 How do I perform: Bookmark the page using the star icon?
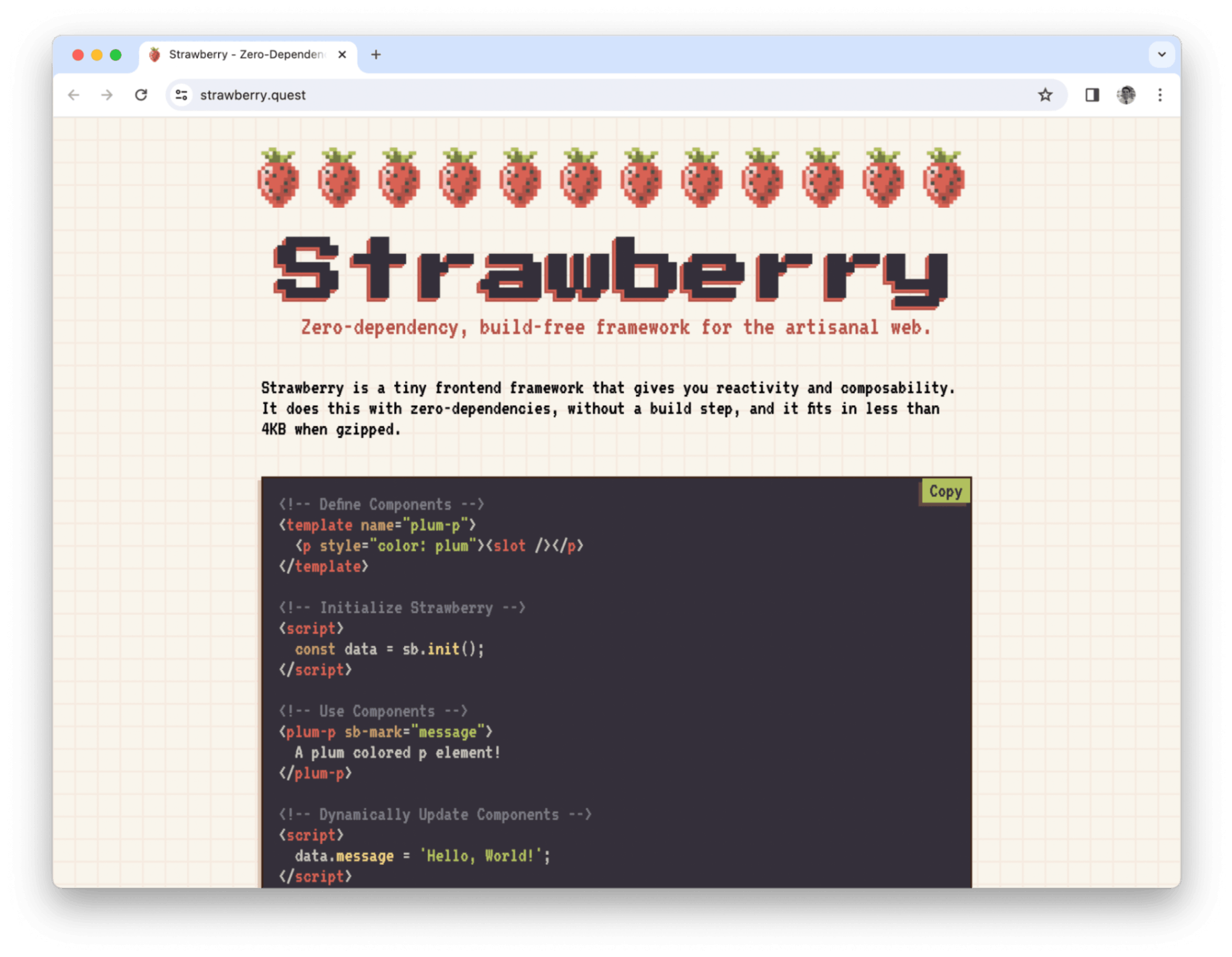1045,95
